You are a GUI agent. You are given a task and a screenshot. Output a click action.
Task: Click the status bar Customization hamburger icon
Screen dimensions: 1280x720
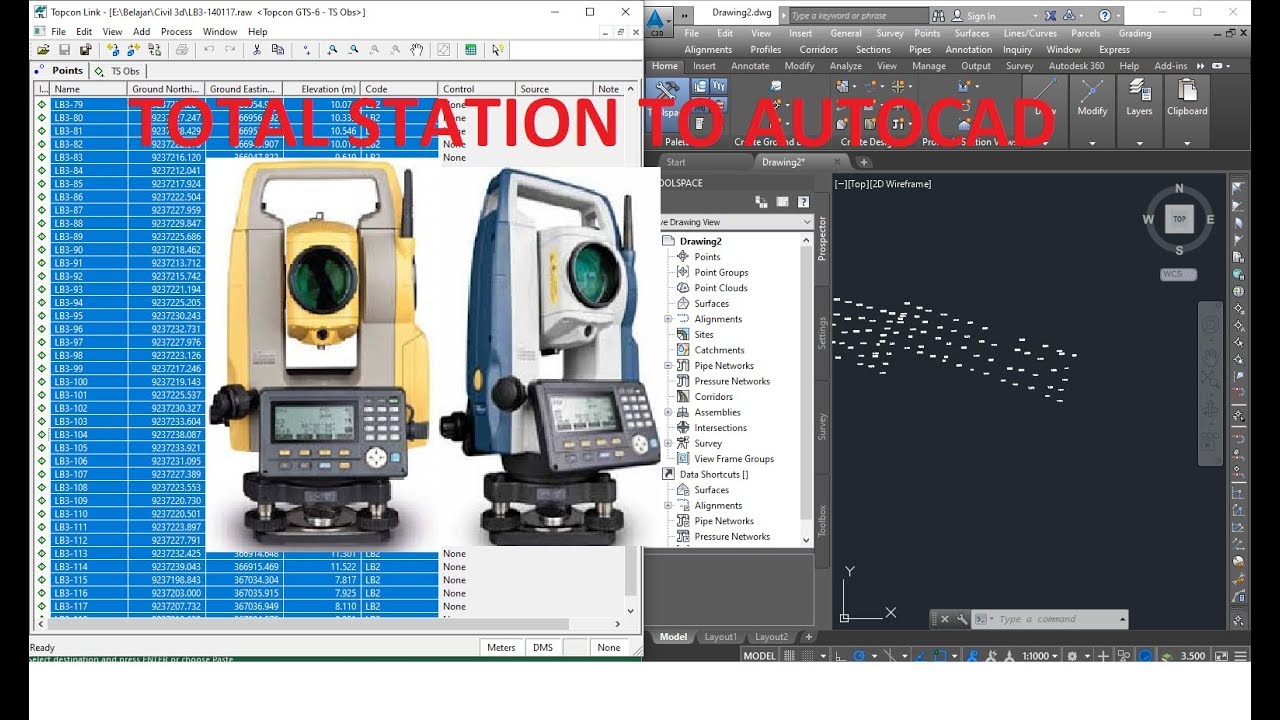click(x=1239, y=656)
